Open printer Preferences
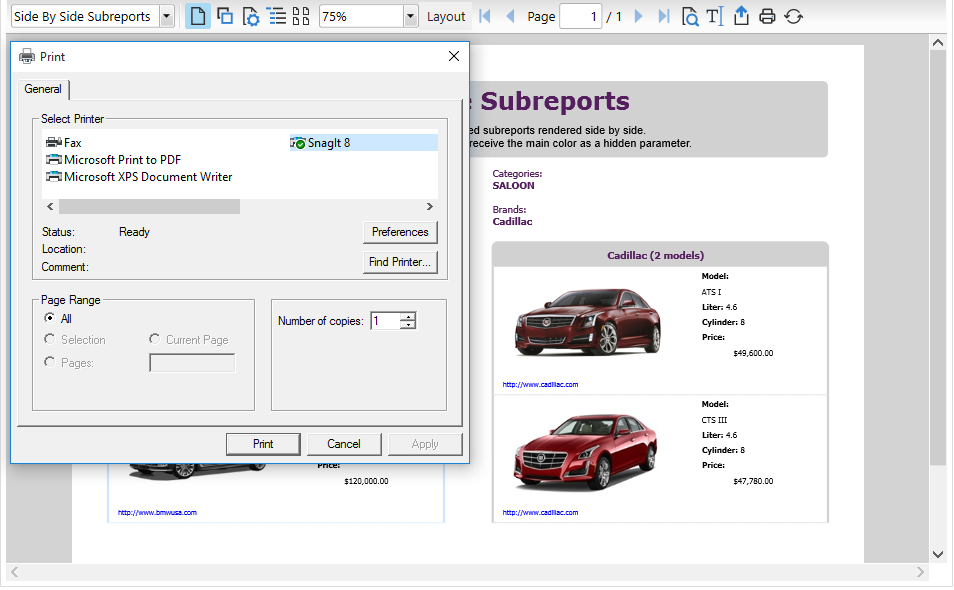Screen dimensions: 954x590 (x=400, y=232)
